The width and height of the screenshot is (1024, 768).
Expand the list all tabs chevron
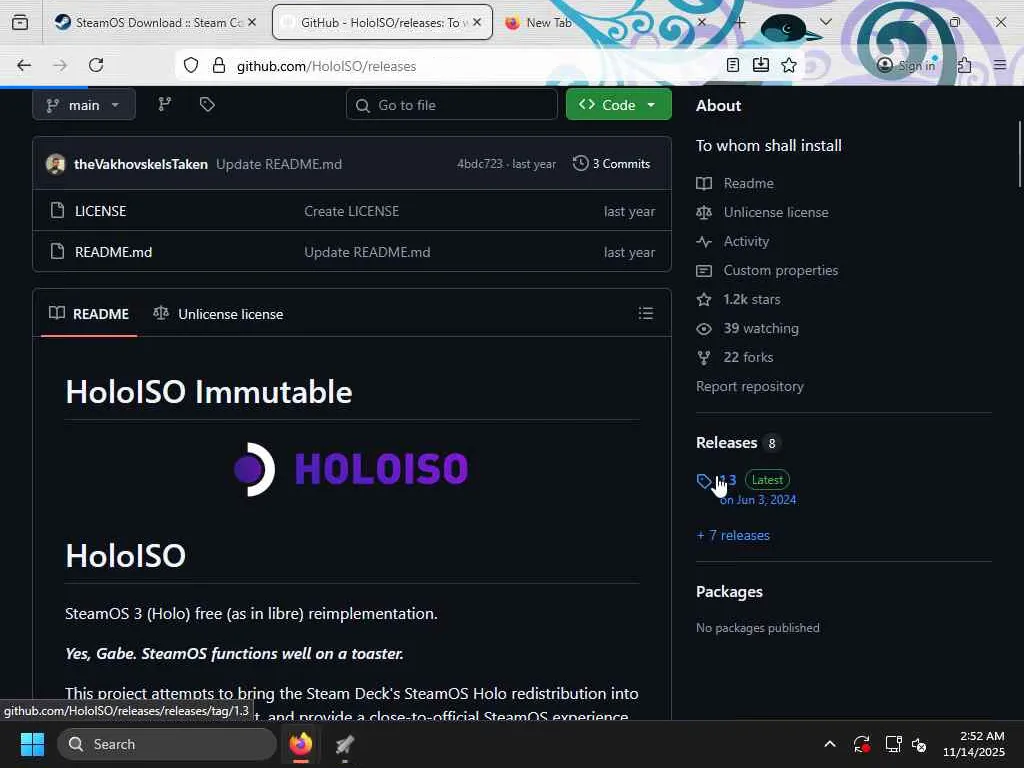click(825, 22)
